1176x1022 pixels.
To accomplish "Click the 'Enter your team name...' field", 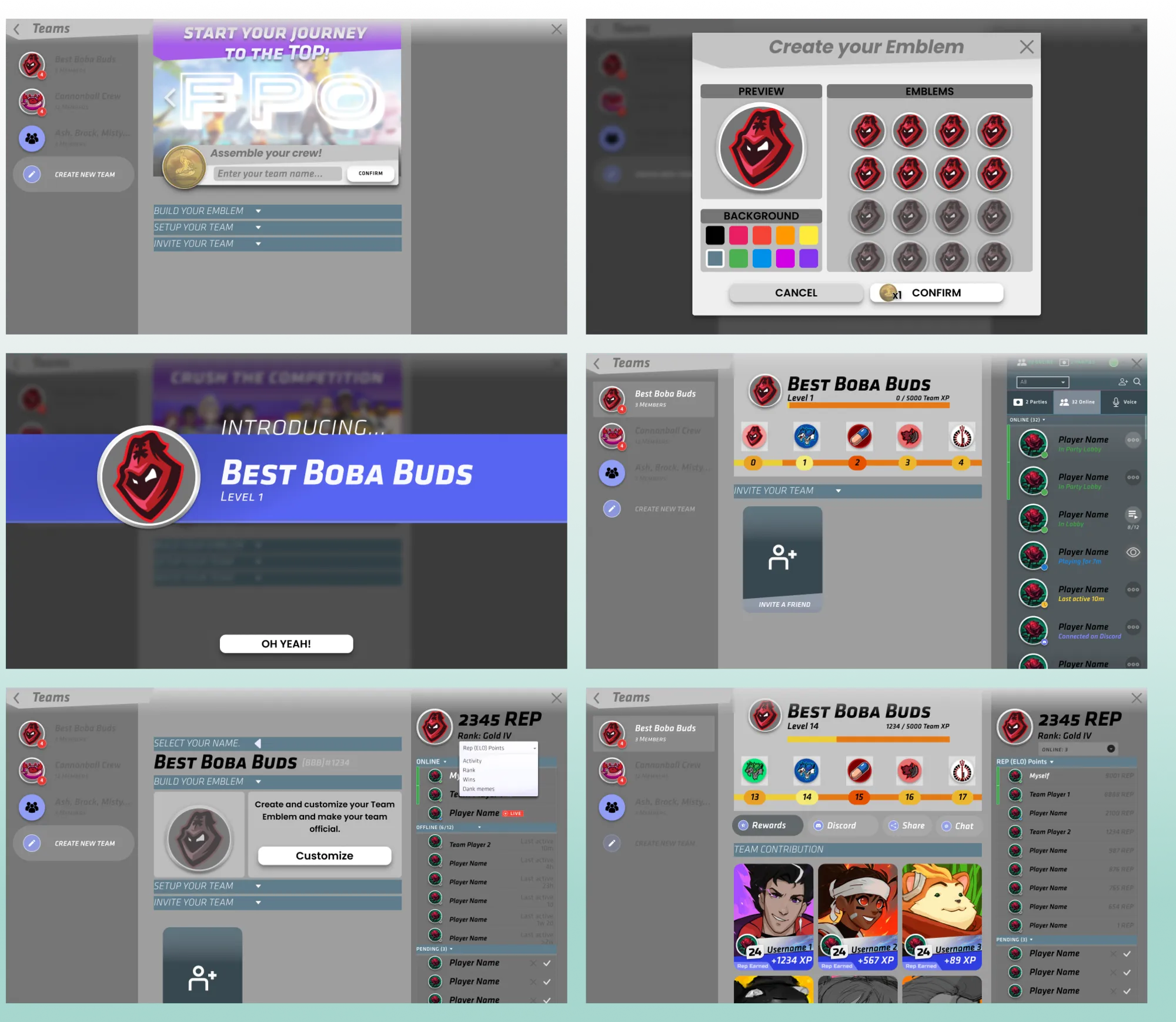I will (278, 173).
